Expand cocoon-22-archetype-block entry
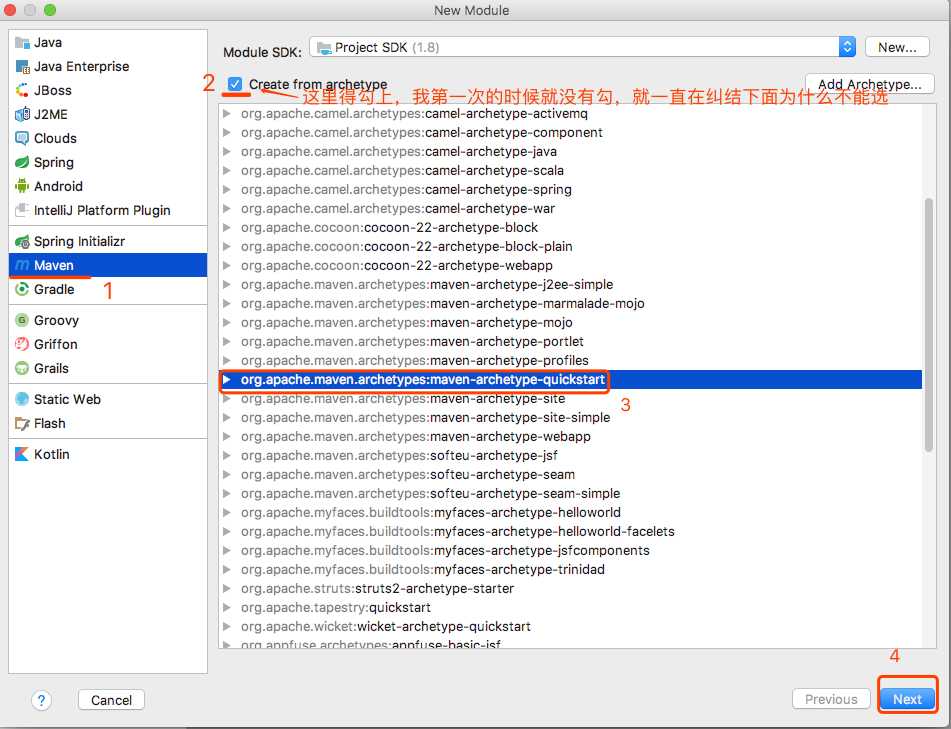The width and height of the screenshot is (951, 729). [x=227, y=227]
